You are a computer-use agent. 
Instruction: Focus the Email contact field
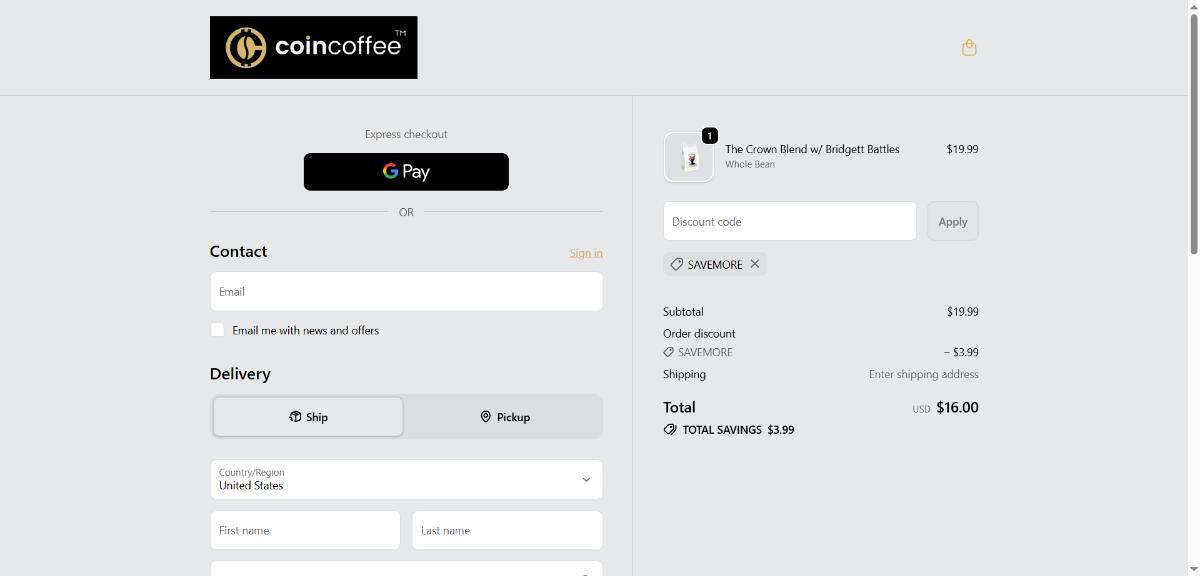tap(406, 292)
